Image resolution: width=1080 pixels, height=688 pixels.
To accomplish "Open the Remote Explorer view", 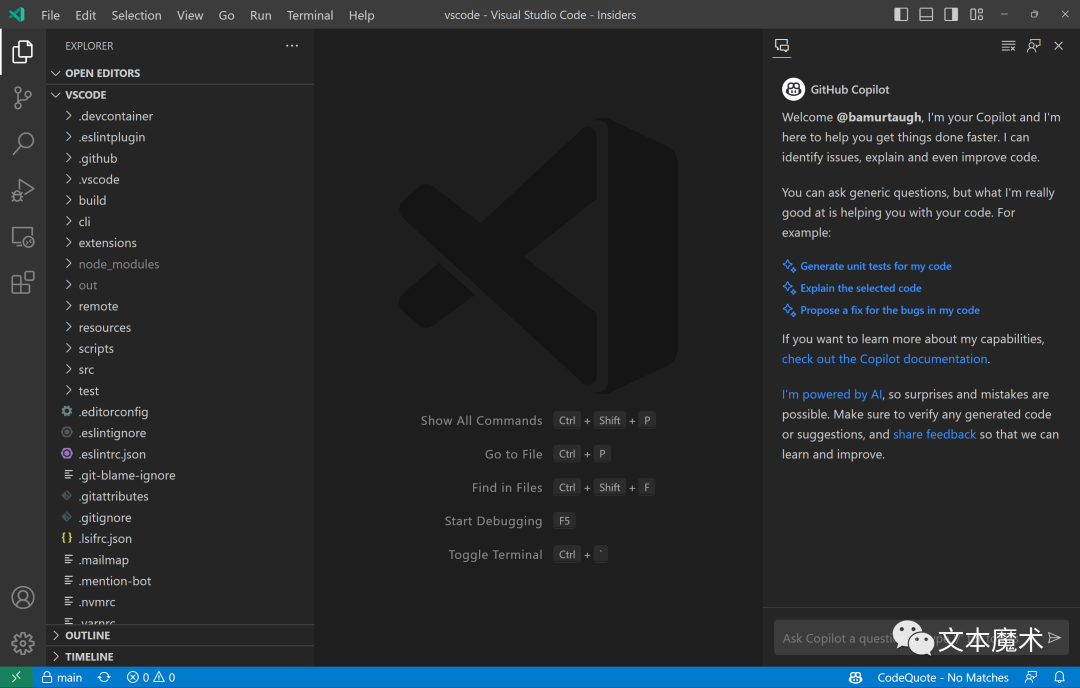I will pyautogui.click(x=23, y=237).
